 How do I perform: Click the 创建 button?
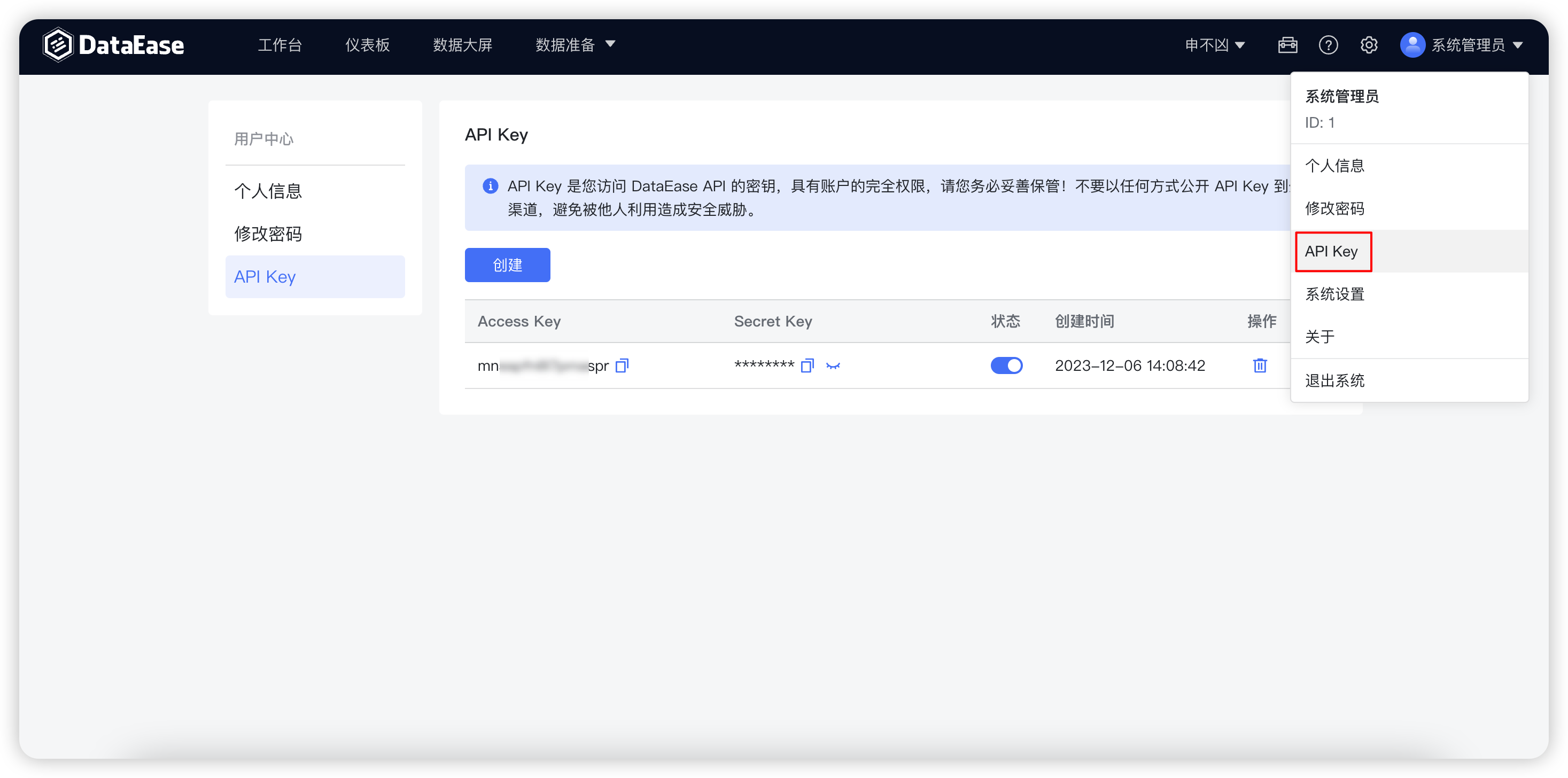pyautogui.click(x=507, y=265)
